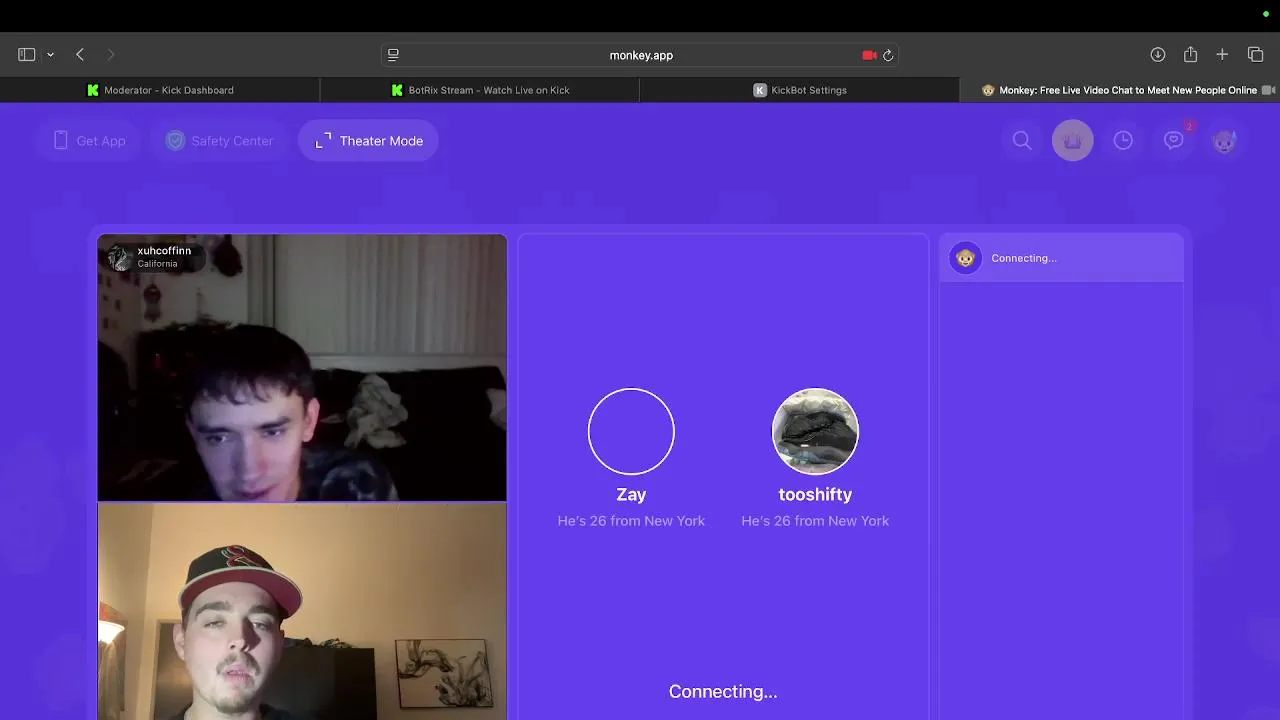Click the Kick favicon on Moderator tab

click(93, 90)
